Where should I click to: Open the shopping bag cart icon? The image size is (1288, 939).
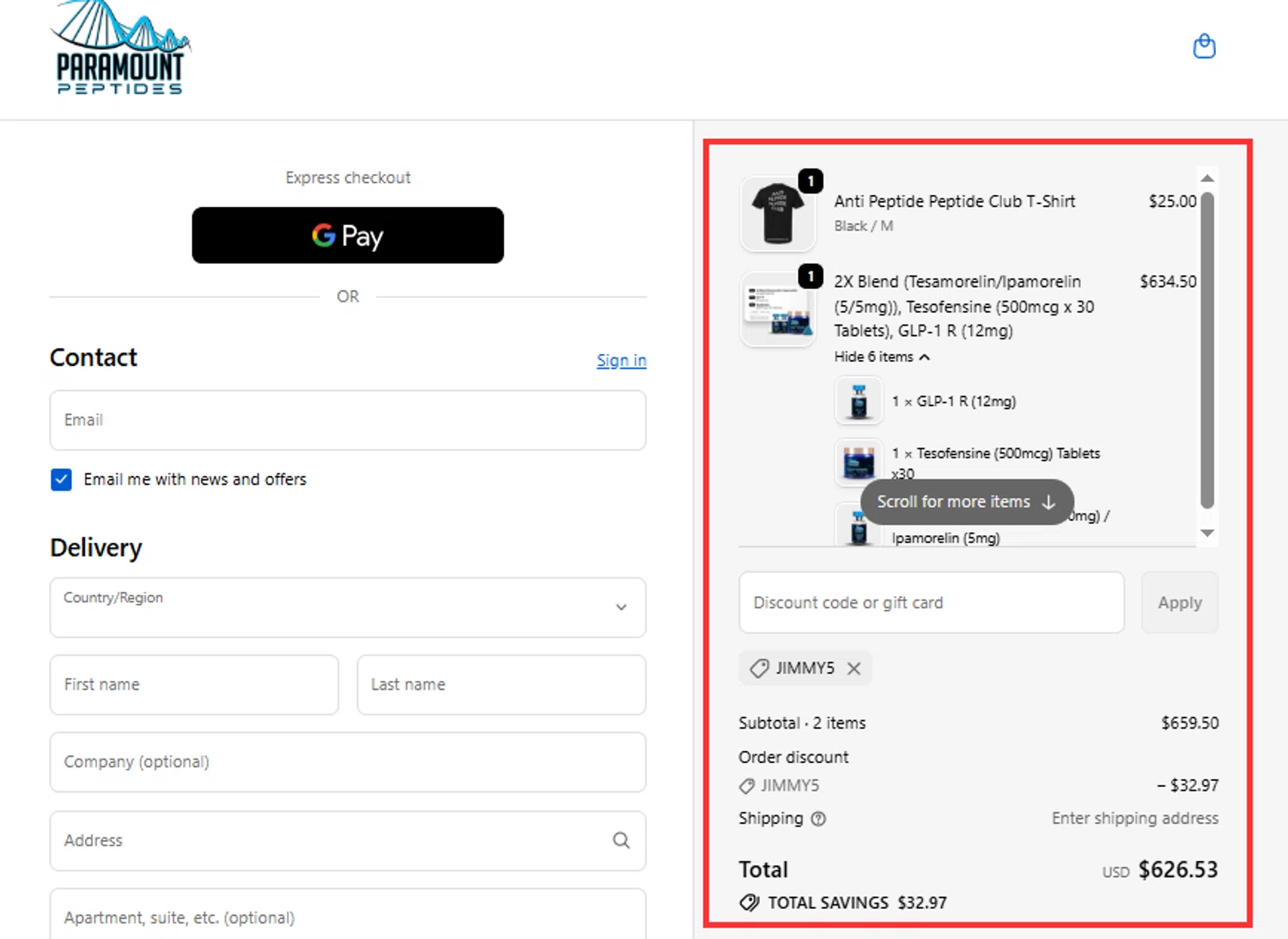tap(1204, 46)
